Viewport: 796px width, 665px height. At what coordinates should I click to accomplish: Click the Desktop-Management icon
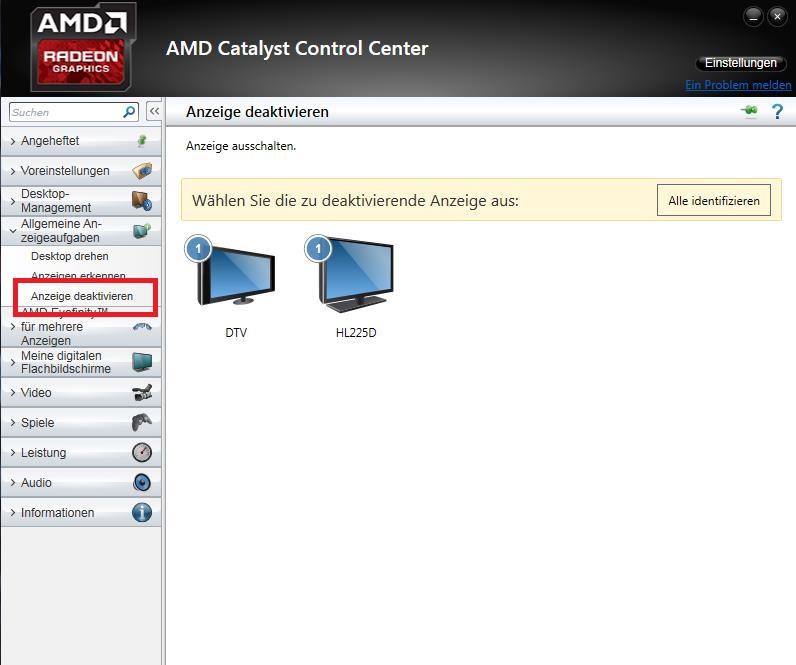coord(142,201)
